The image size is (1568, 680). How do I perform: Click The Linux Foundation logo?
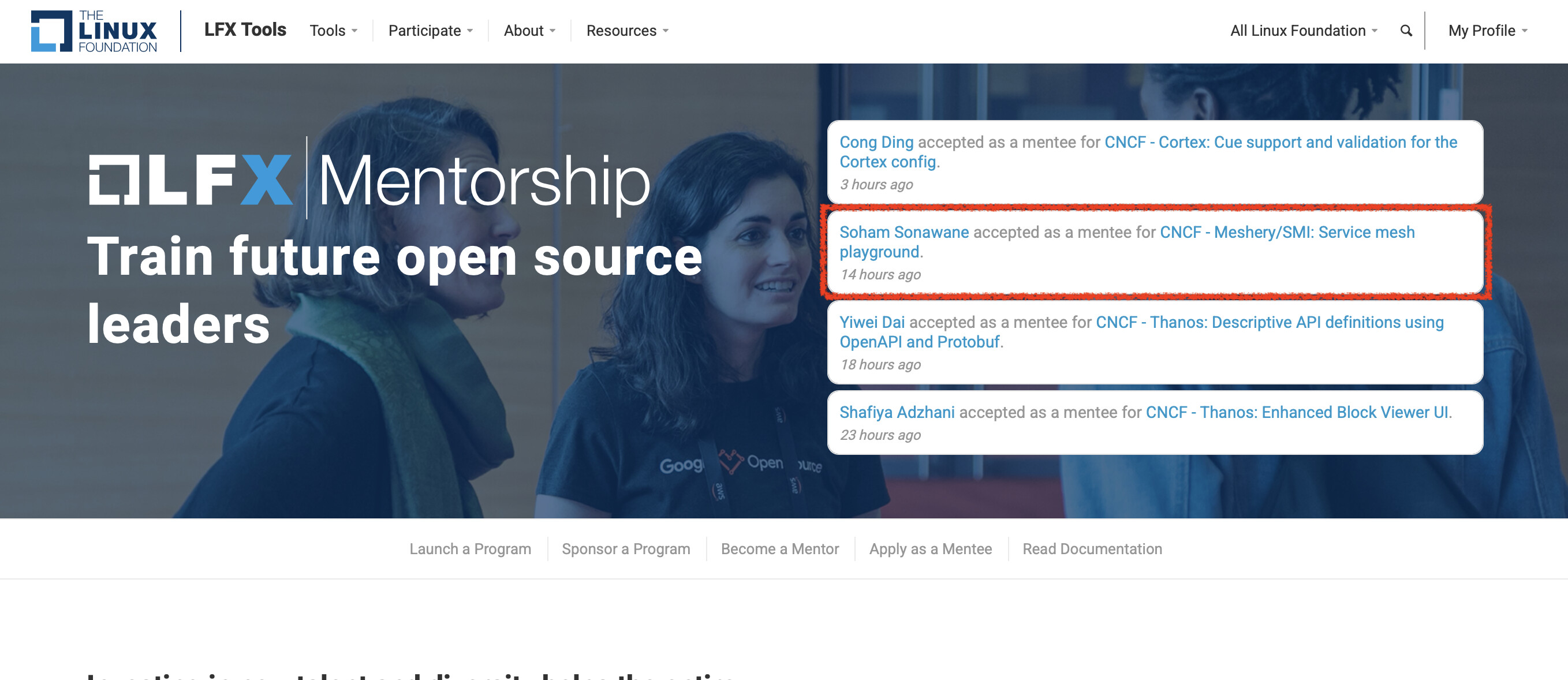[x=94, y=31]
